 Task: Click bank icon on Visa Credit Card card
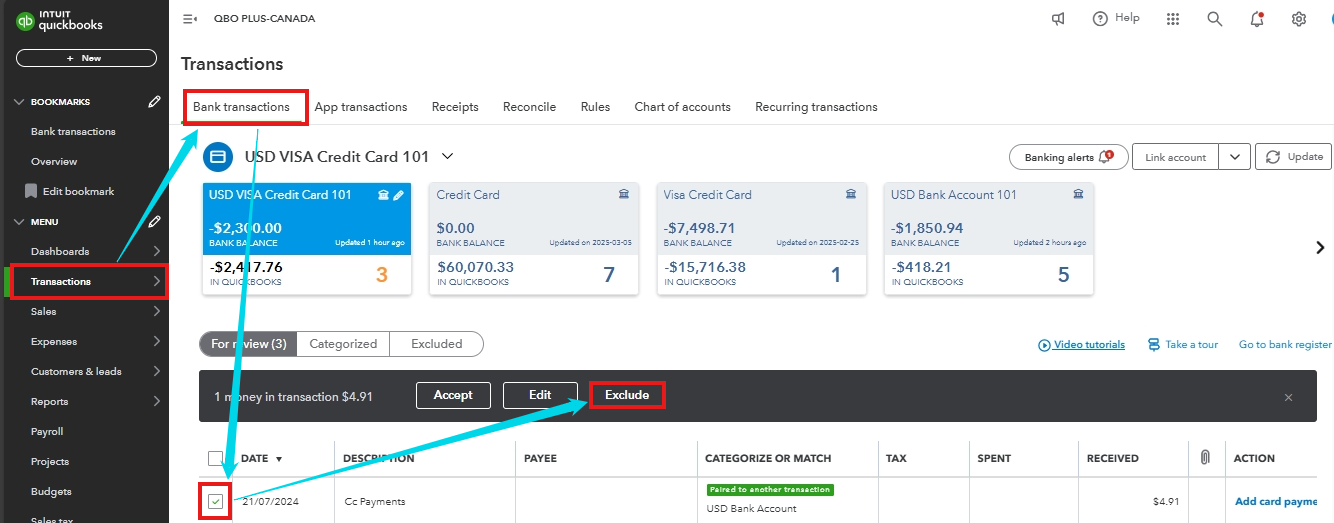tap(851, 195)
